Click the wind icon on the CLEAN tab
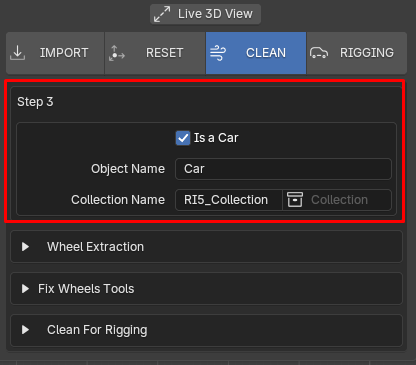The width and height of the screenshot is (416, 365). click(218, 53)
